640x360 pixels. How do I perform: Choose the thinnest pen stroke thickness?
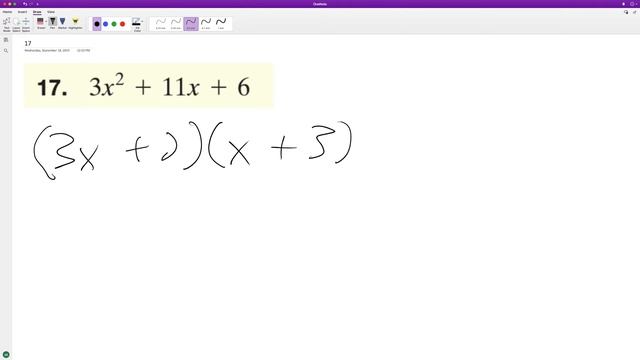[x=161, y=24]
